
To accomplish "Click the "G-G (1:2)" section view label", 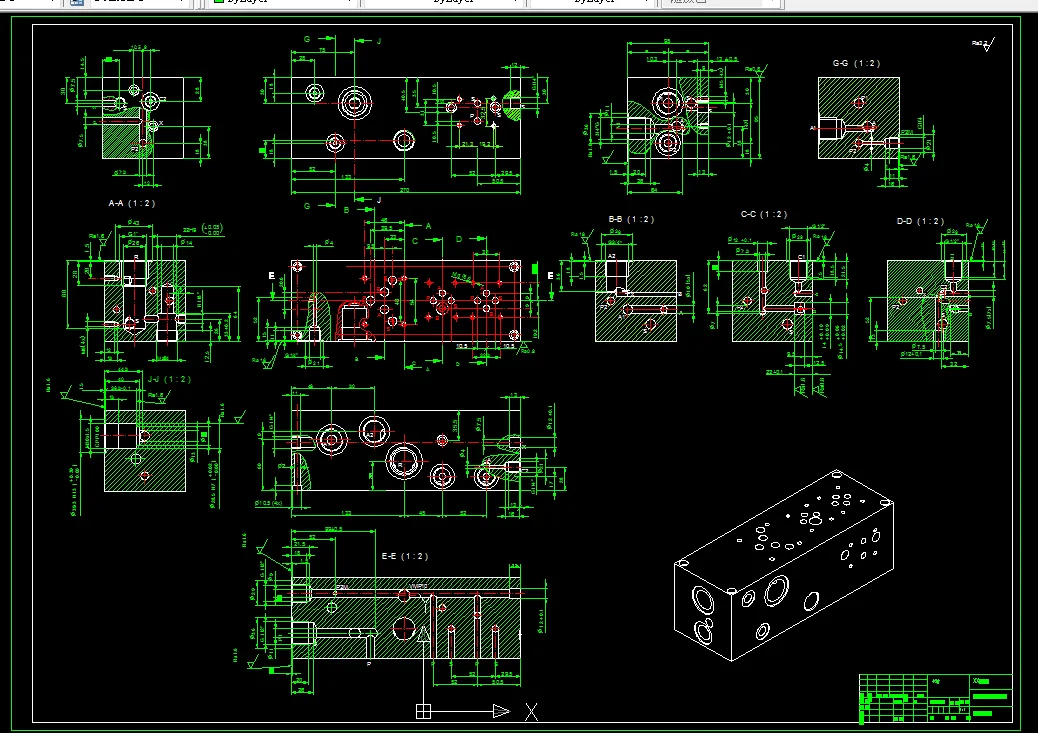I will [856, 63].
